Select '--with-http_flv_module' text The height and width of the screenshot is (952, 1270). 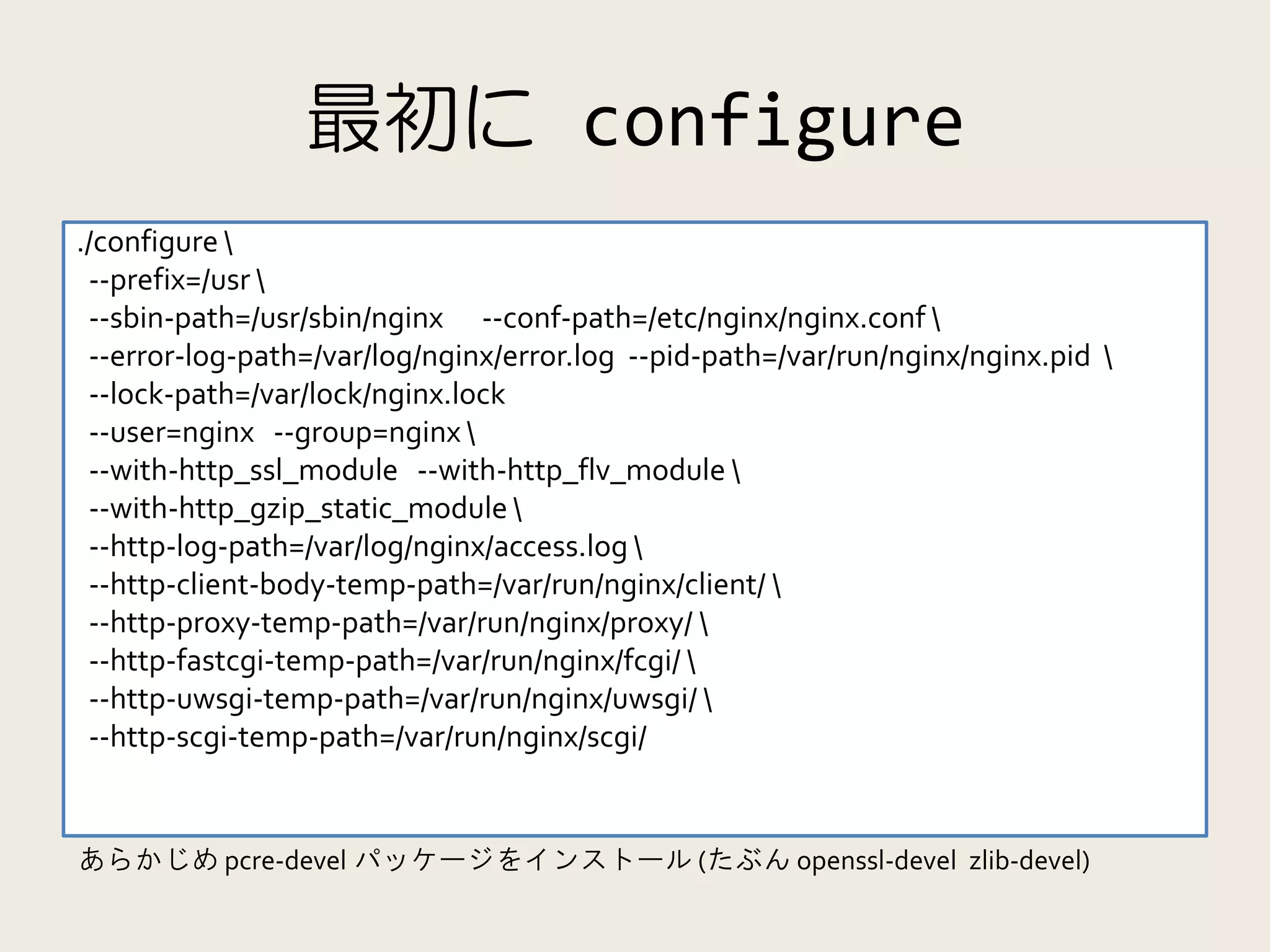point(571,471)
